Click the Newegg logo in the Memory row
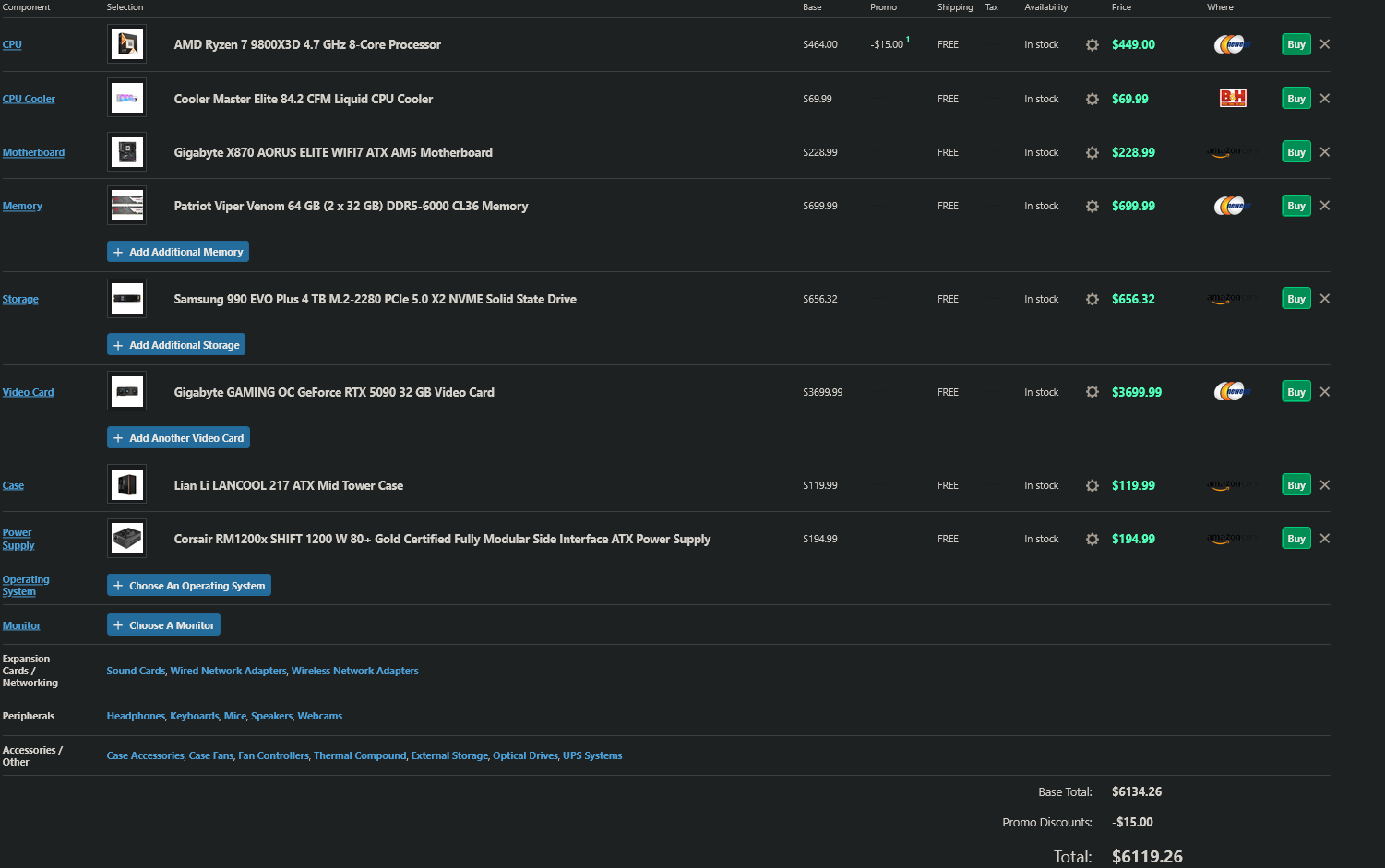 tap(1231, 206)
